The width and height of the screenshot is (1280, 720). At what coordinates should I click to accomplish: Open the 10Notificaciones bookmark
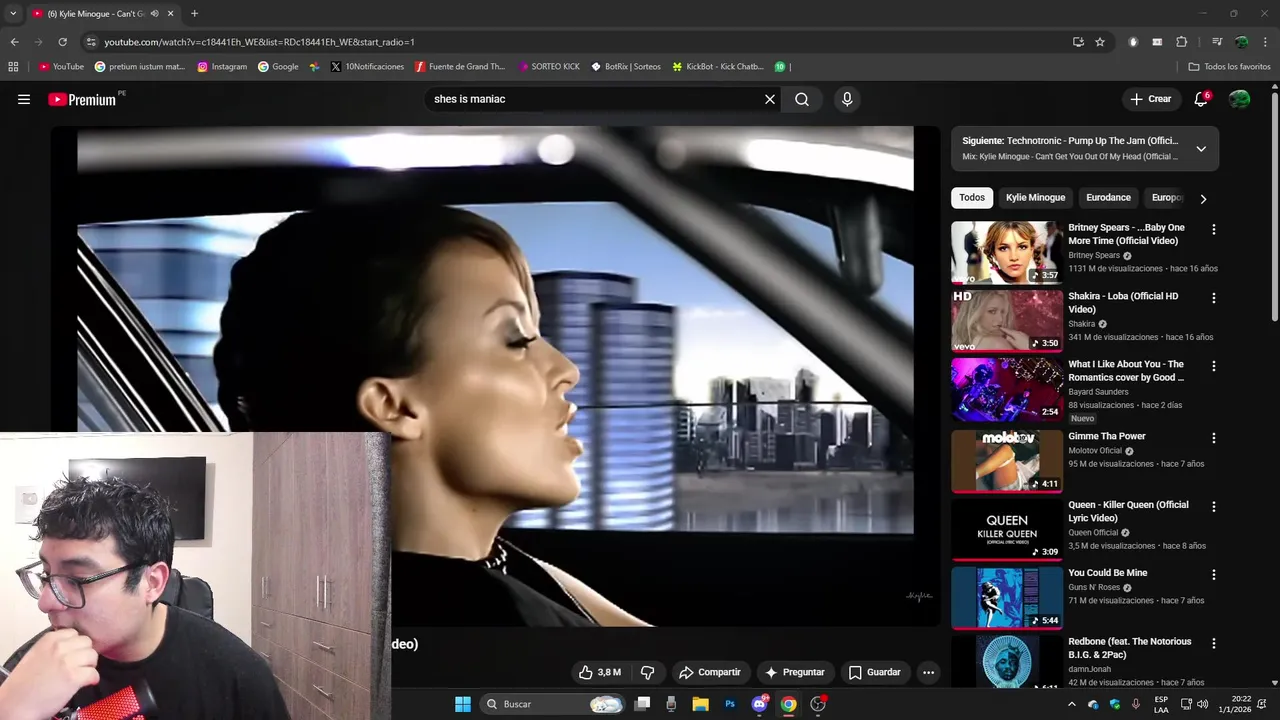click(367, 67)
